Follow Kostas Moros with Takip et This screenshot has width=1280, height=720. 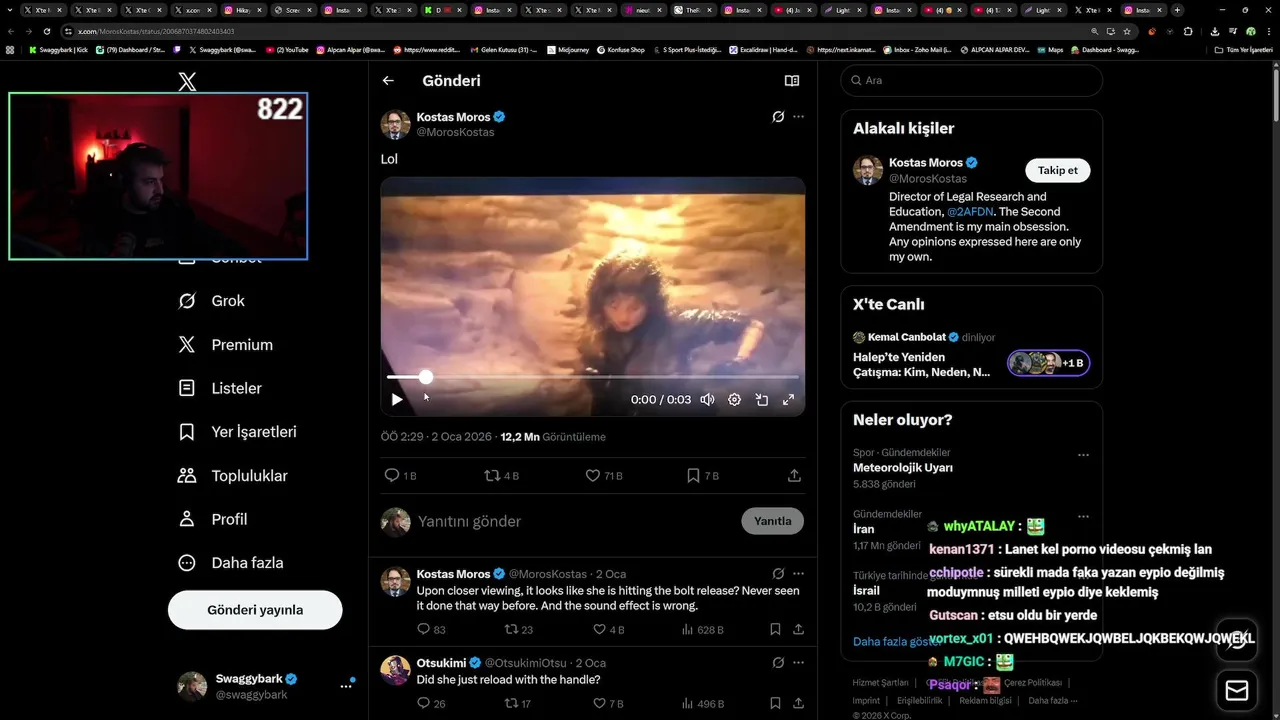click(x=1057, y=170)
